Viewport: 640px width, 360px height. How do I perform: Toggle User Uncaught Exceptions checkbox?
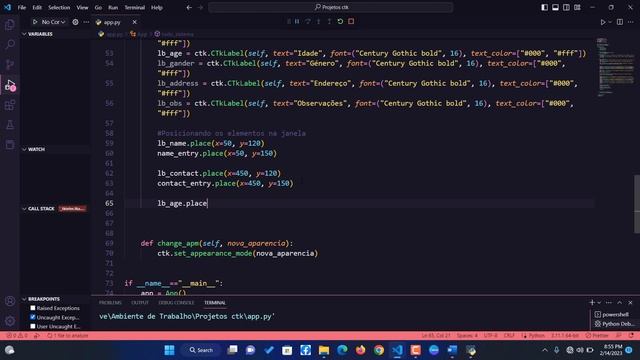coord(33,326)
